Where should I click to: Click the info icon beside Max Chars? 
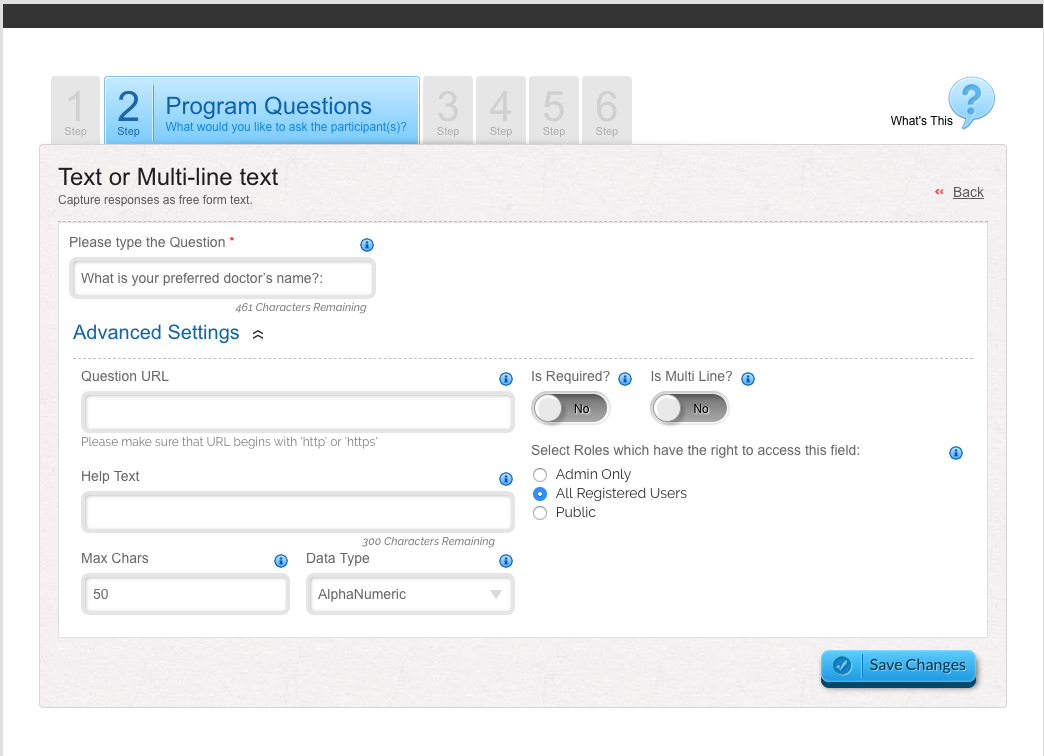pyautogui.click(x=280, y=561)
